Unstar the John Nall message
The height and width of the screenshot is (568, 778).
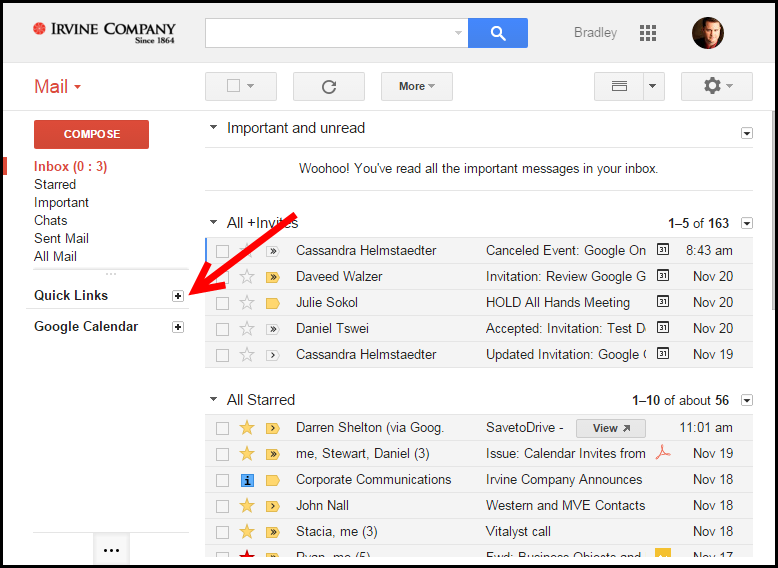(x=247, y=505)
